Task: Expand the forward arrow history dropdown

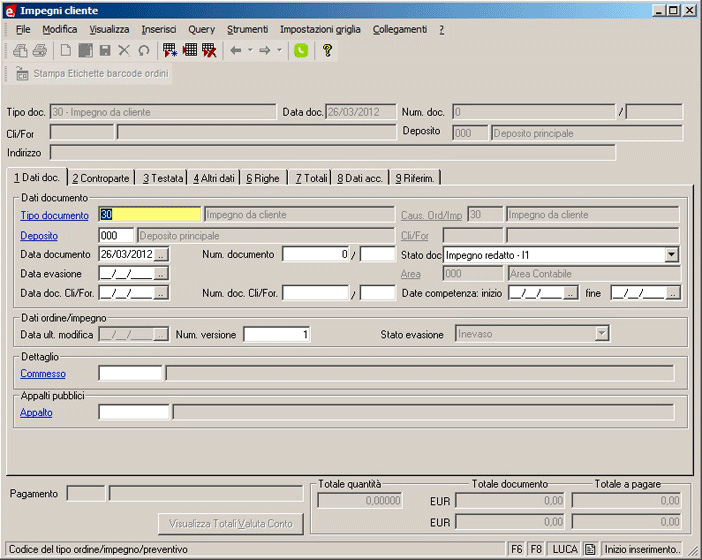Action: point(279,50)
